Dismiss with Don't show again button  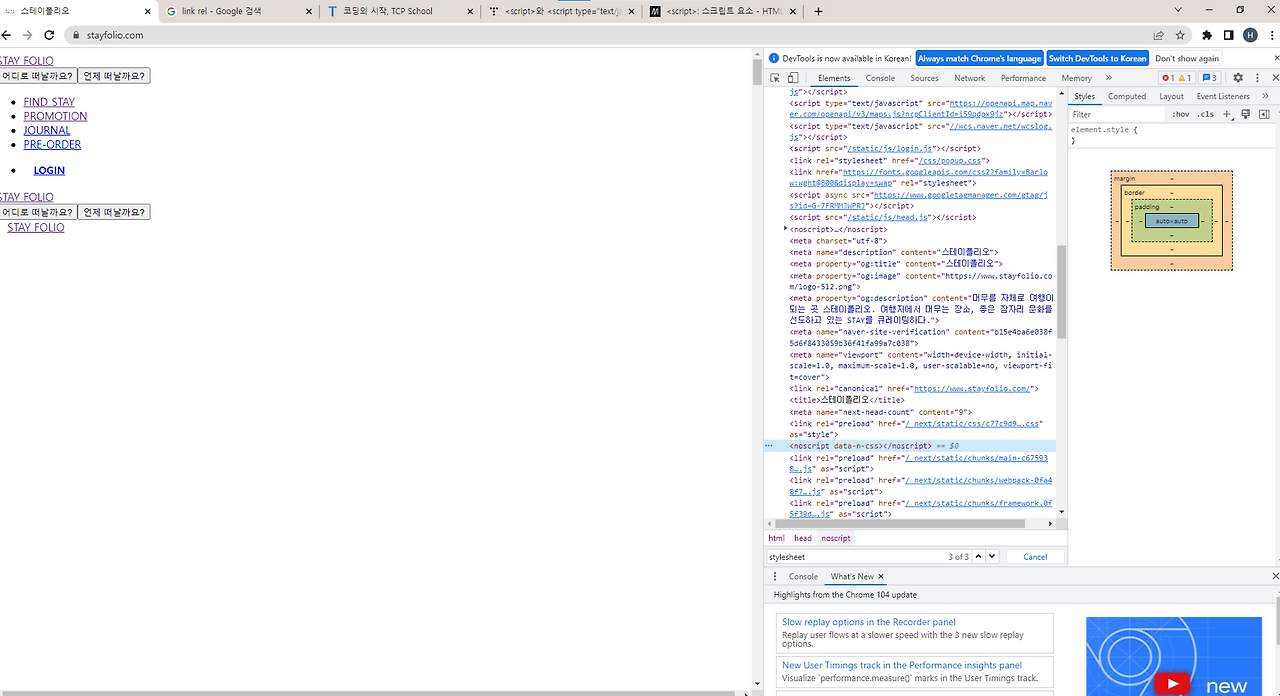pos(1187,58)
